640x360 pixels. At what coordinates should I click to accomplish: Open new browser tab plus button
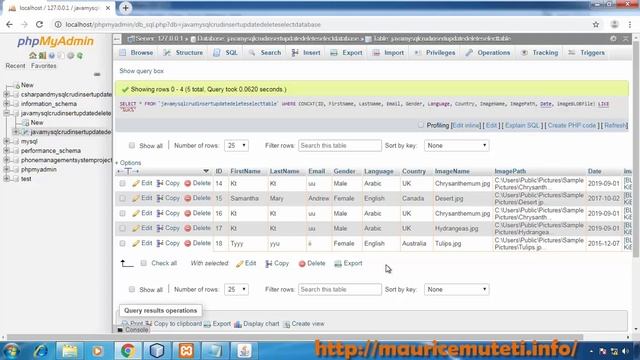click(125, 8)
